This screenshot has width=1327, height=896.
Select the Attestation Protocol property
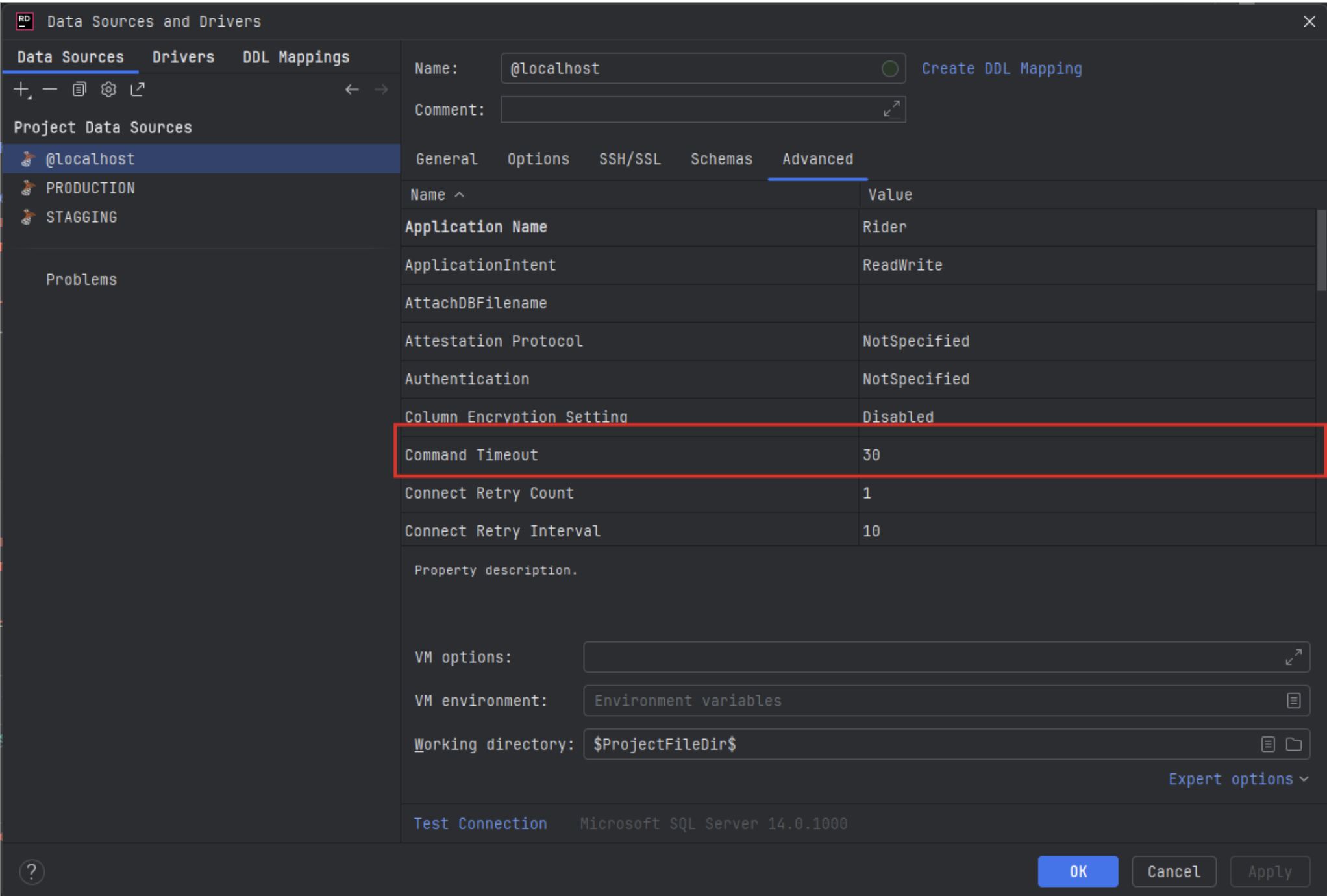[630, 341]
